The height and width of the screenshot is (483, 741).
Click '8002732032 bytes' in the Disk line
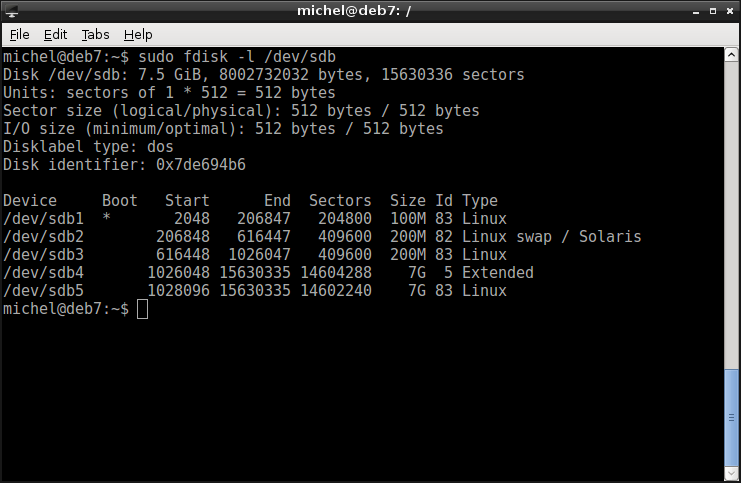tap(291, 75)
